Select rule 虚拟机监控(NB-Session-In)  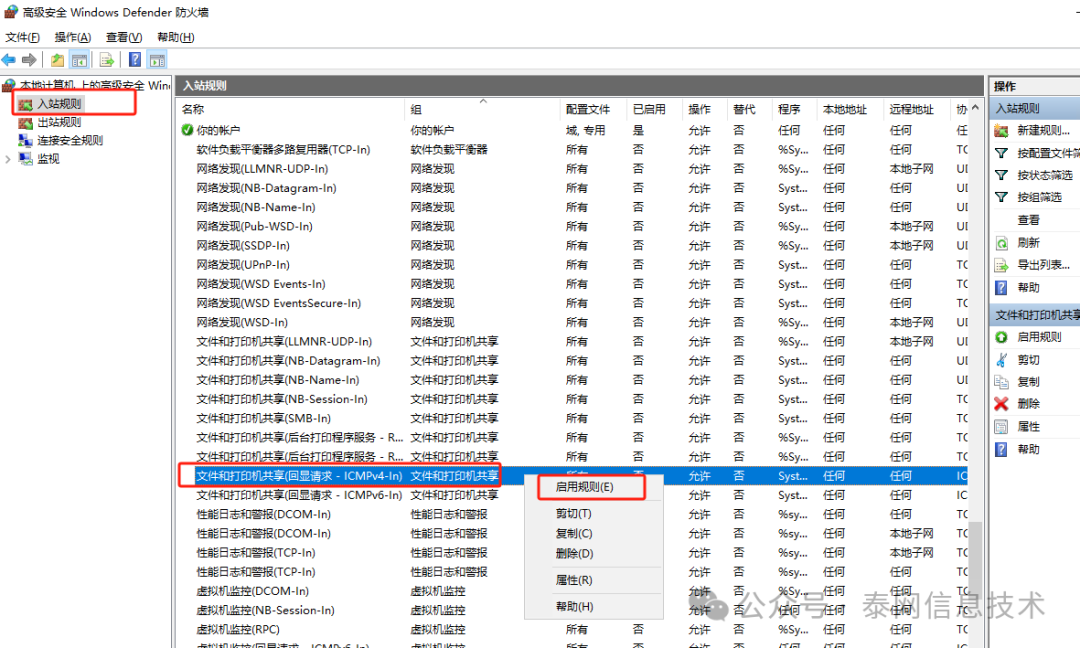265,610
